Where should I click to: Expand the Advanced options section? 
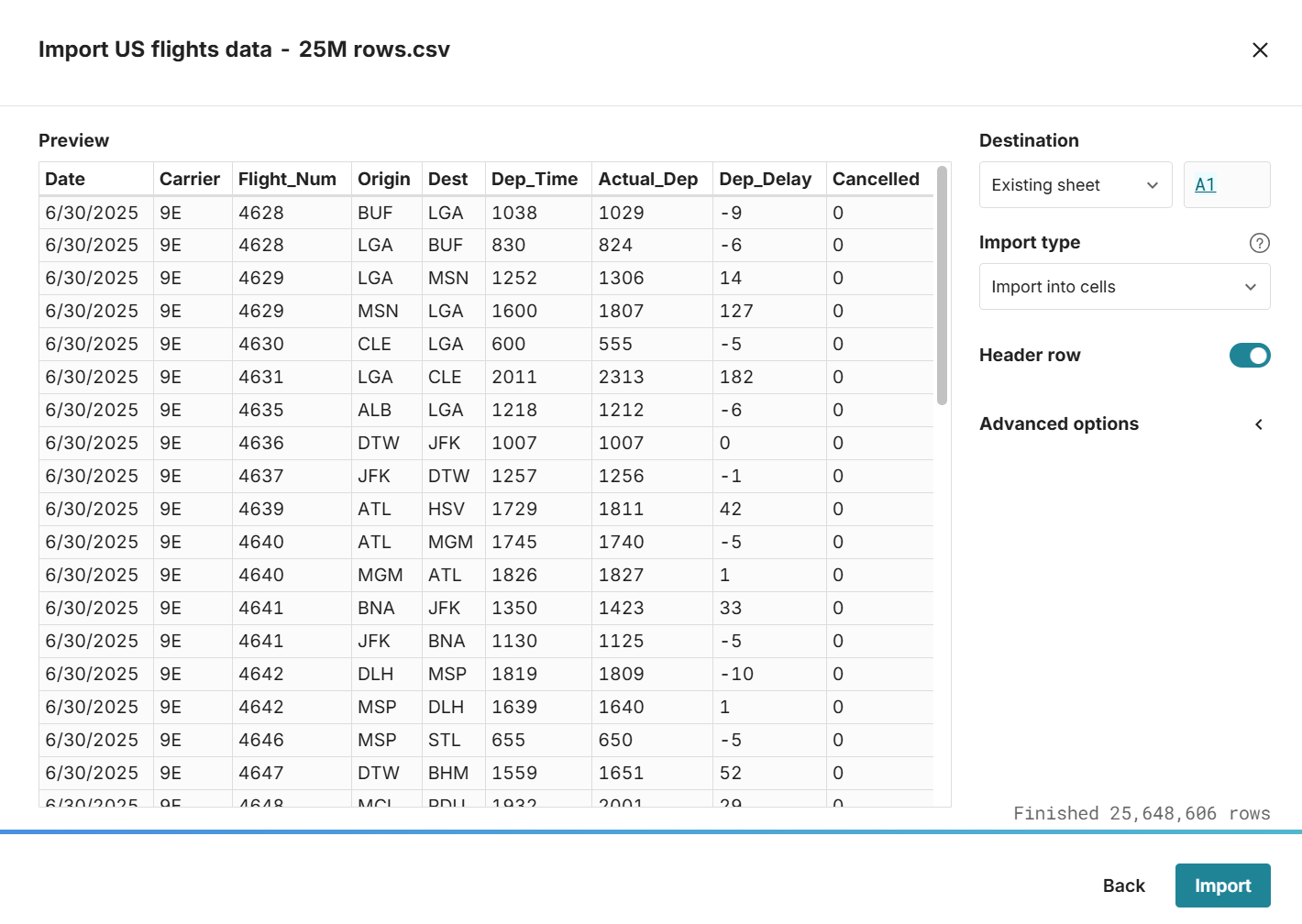[1125, 423]
